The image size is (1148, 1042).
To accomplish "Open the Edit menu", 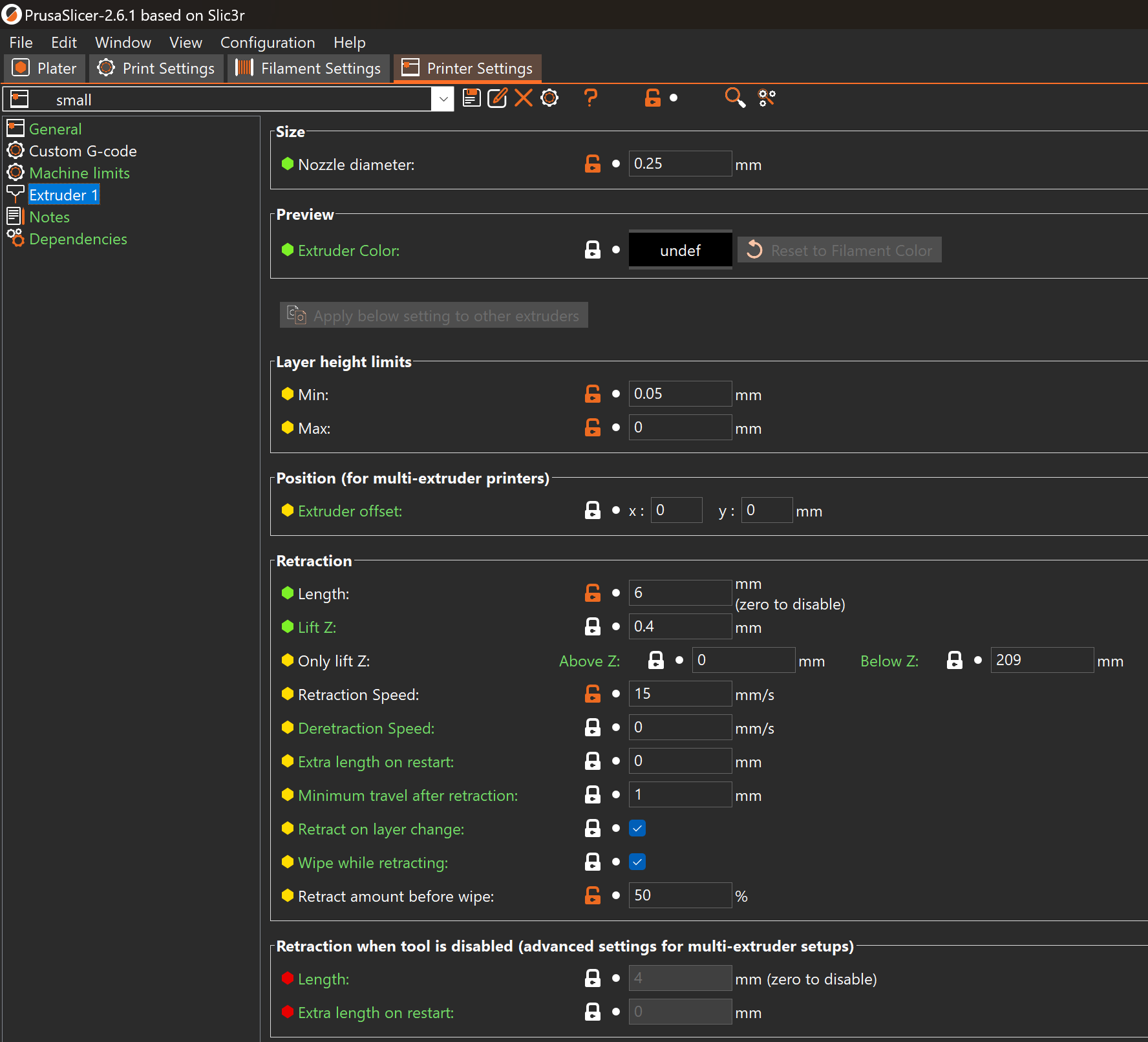I will pos(64,43).
